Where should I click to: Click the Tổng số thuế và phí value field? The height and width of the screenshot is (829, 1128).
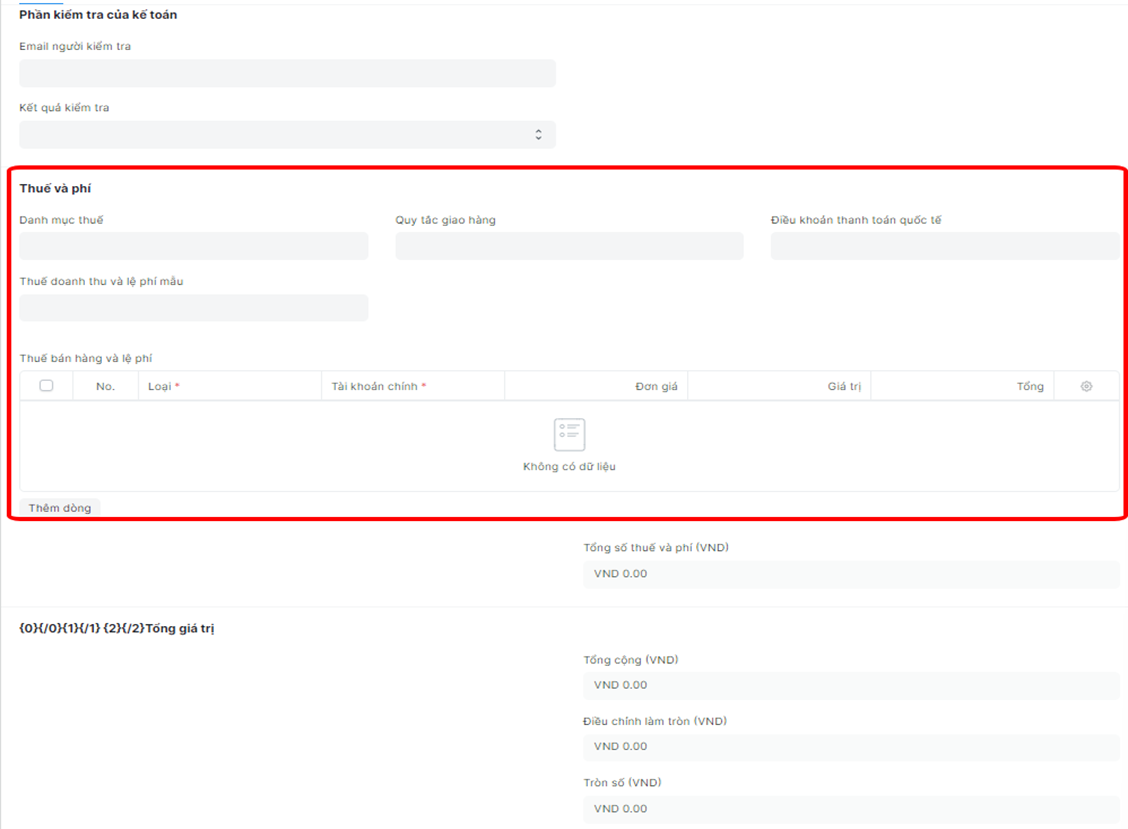click(850, 574)
